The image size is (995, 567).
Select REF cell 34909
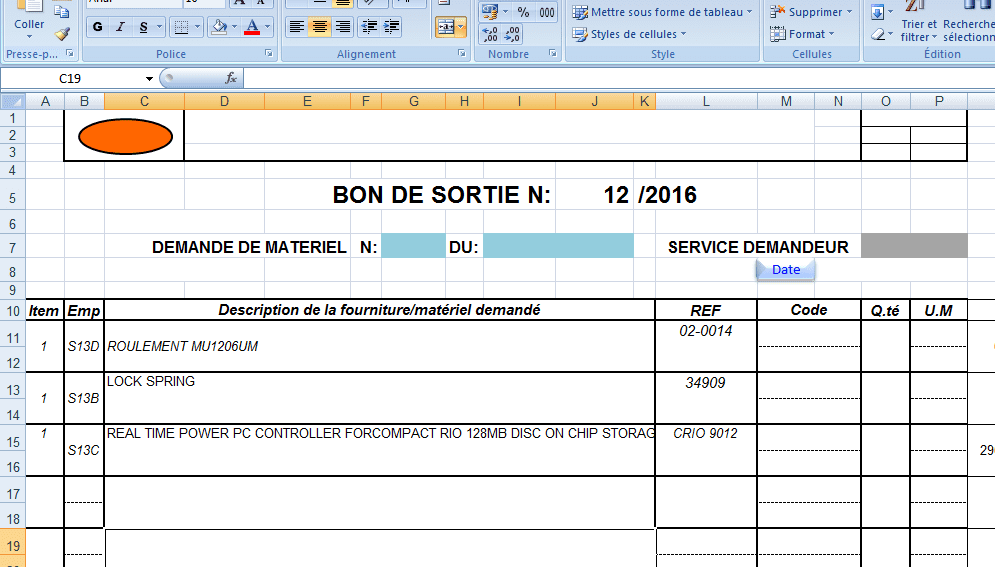click(706, 398)
